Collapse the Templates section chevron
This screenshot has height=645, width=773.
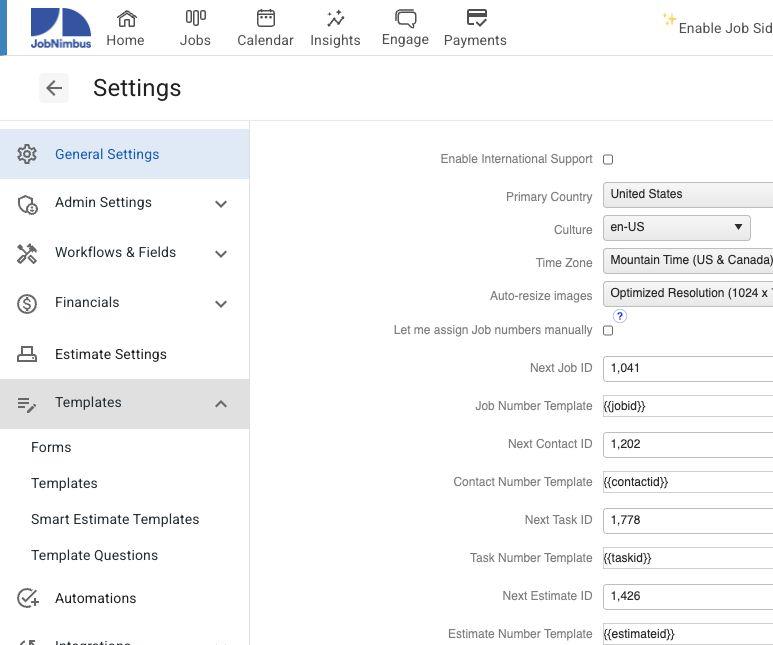tap(221, 403)
